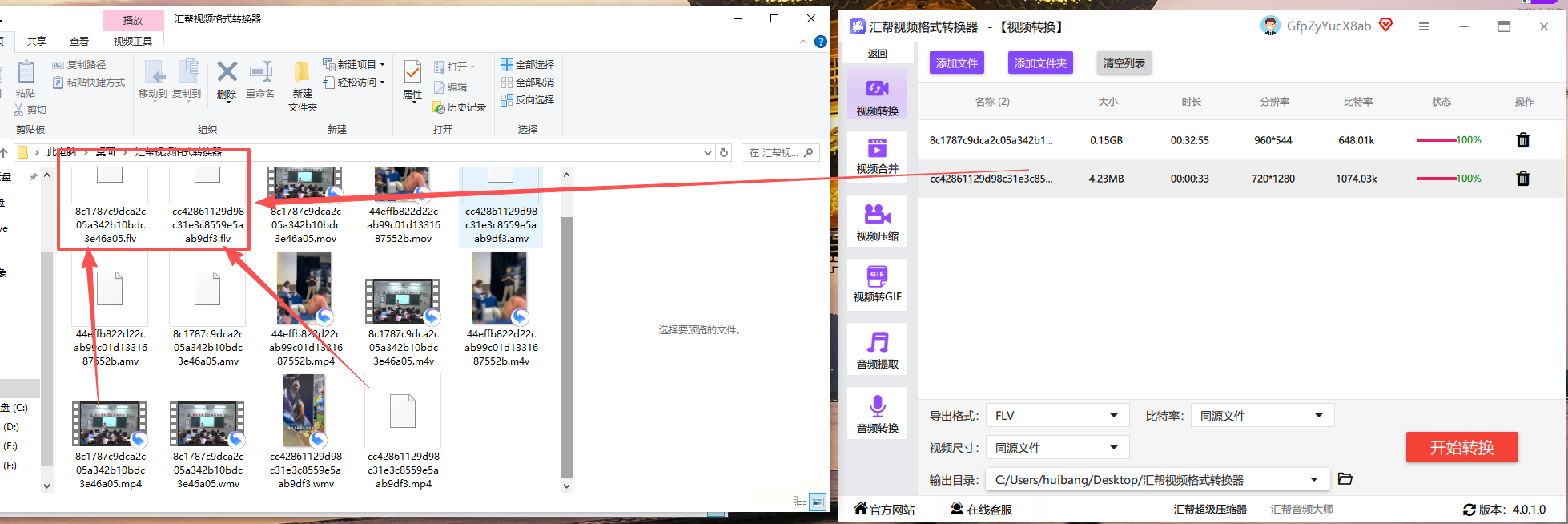The width and height of the screenshot is (1568, 524).
Task: Open the 比特率 dropdown
Action: pos(1262,416)
